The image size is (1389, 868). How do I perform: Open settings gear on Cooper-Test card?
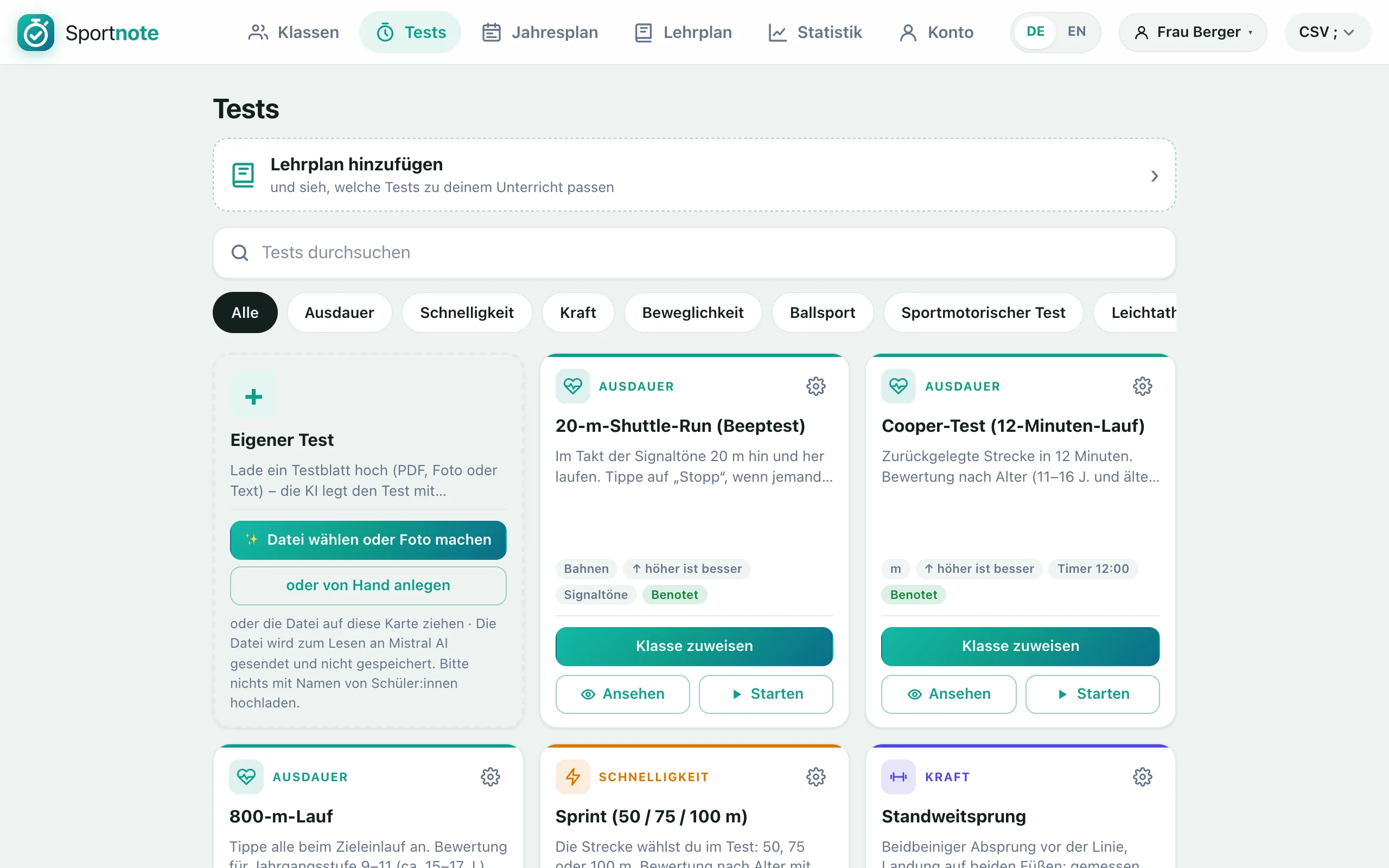tap(1142, 386)
